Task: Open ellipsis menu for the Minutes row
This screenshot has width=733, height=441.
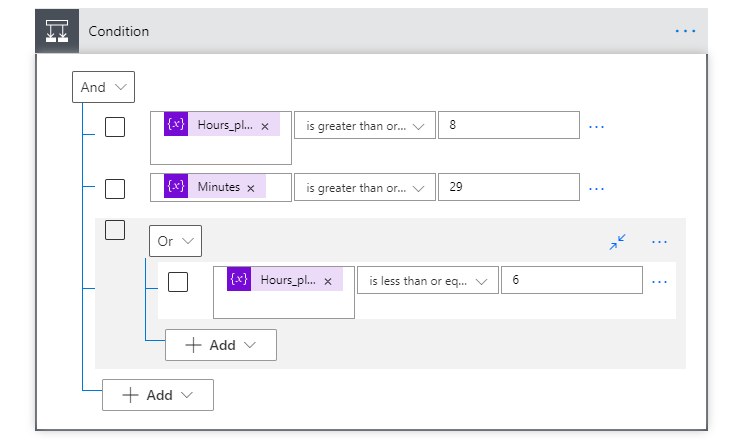Action: pyautogui.click(x=596, y=188)
